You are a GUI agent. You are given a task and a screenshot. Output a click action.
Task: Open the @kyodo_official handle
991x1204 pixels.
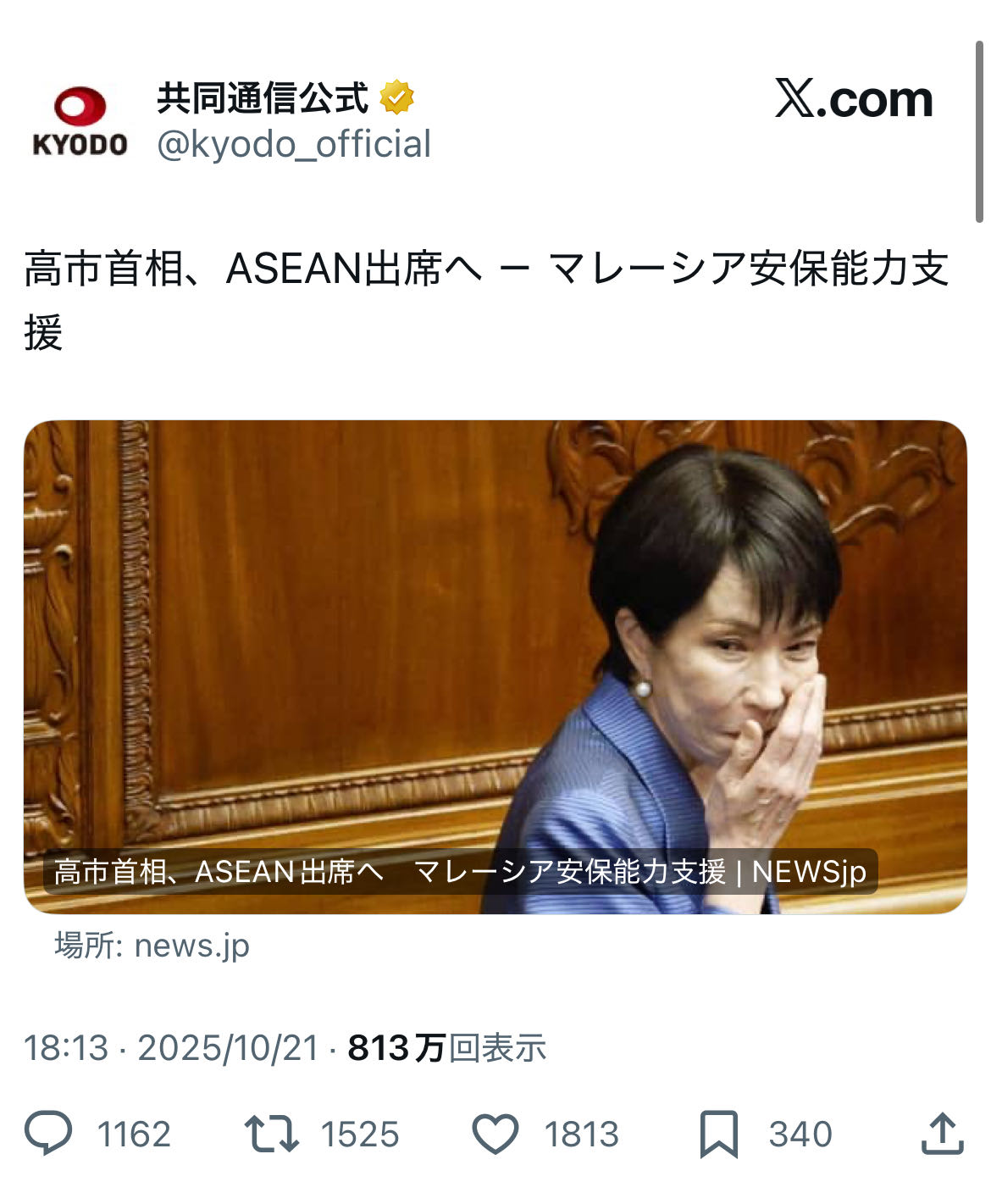pos(294,144)
